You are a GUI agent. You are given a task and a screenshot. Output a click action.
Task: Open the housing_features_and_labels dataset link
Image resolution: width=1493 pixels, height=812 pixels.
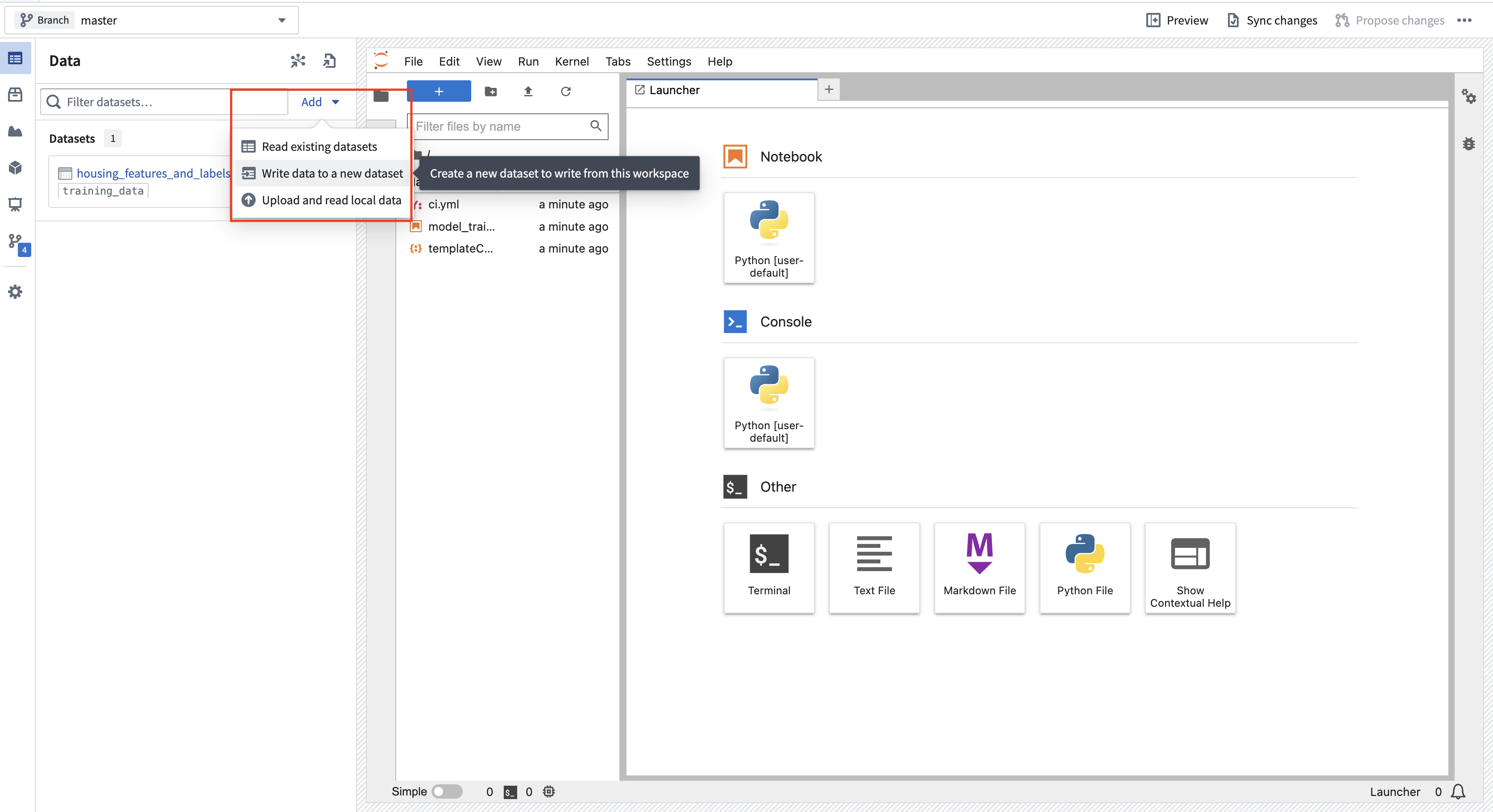pos(153,173)
